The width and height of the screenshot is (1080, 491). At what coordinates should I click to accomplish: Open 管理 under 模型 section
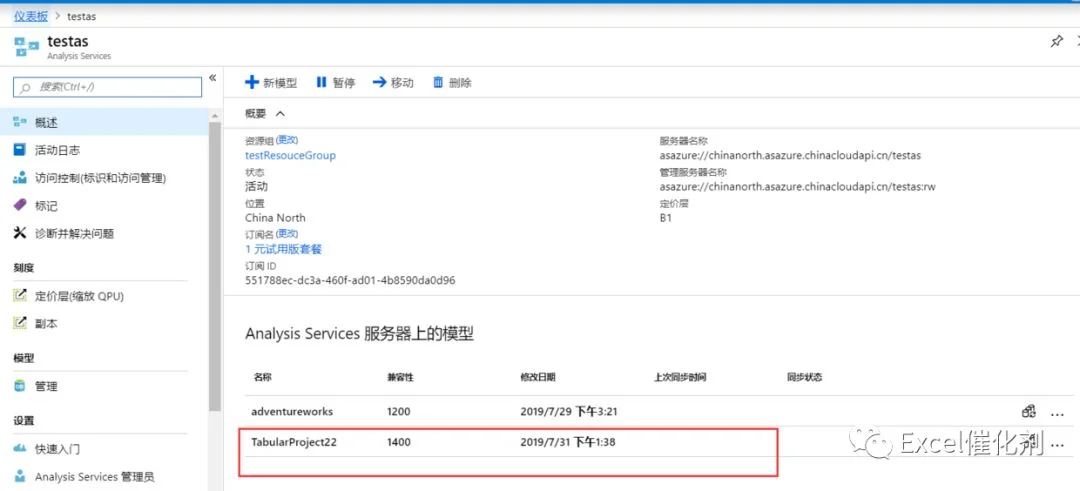[46, 386]
